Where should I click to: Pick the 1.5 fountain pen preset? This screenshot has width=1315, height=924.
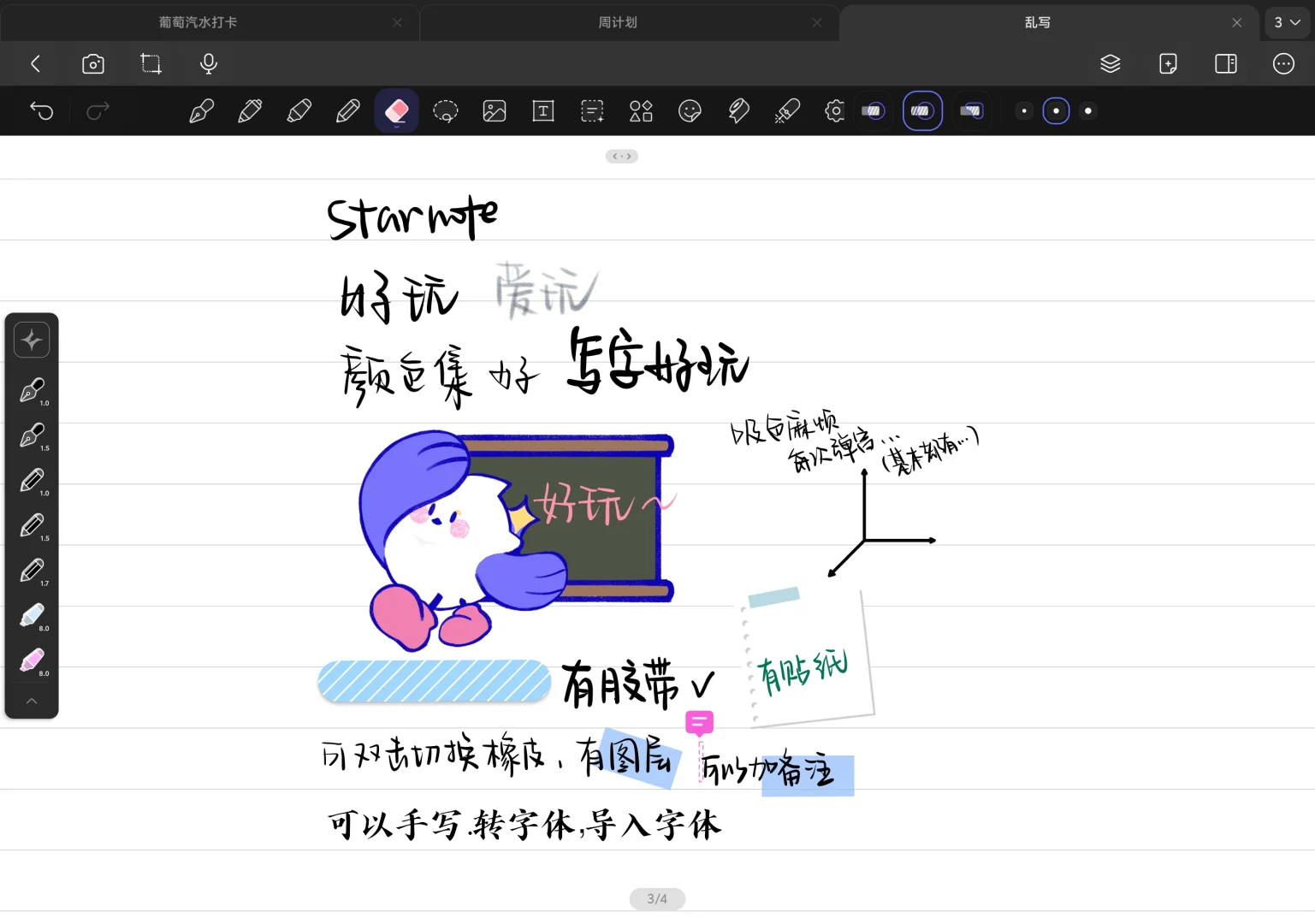click(33, 436)
